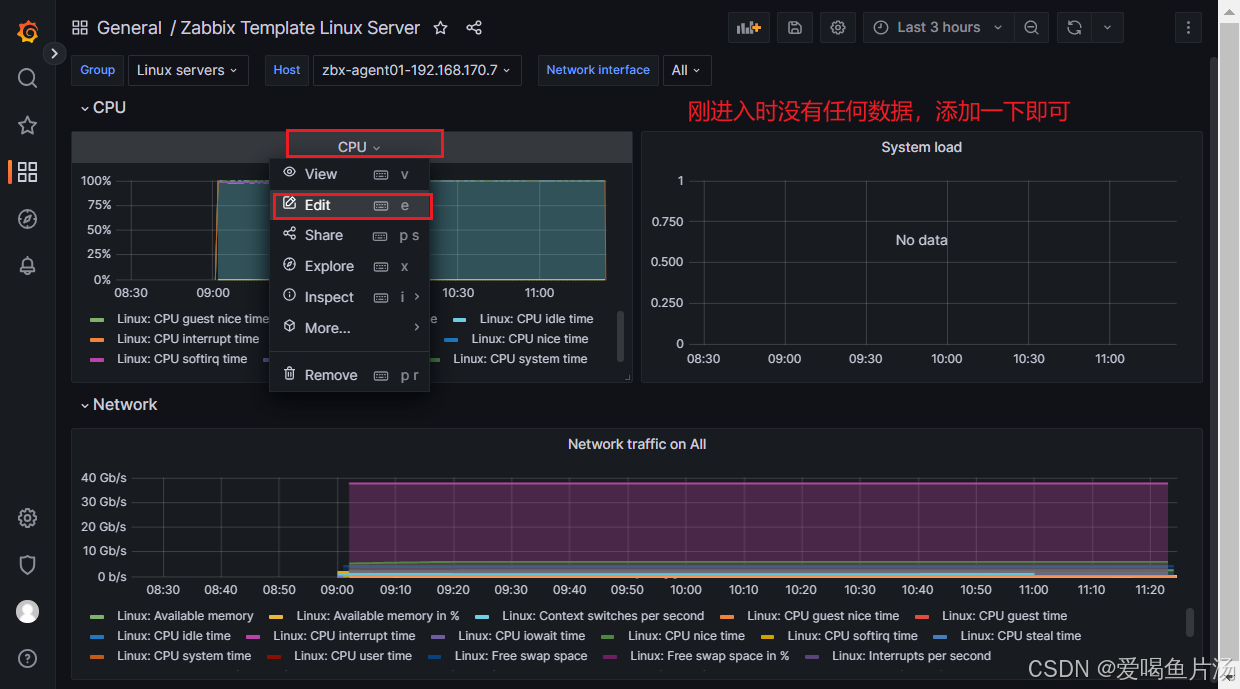
Task: Refresh the dashboard
Action: click(x=1074, y=28)
